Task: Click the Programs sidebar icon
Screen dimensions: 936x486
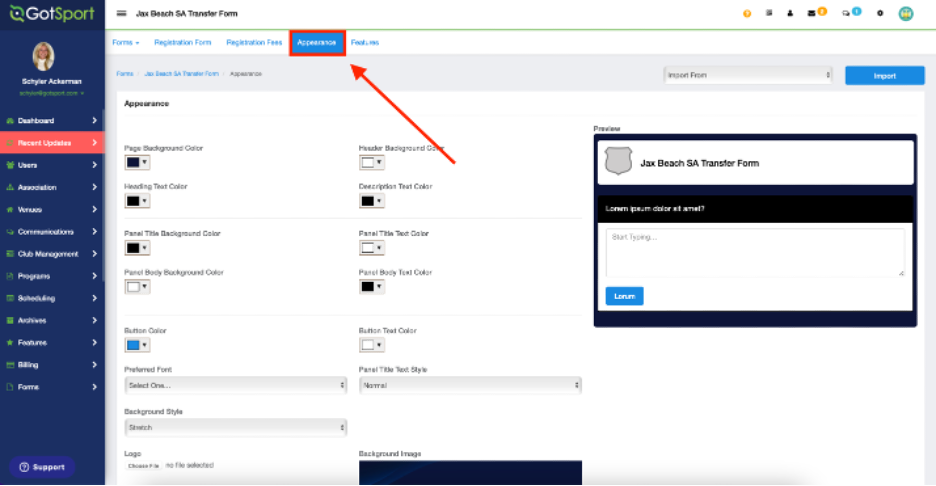Action: (10, 276)
